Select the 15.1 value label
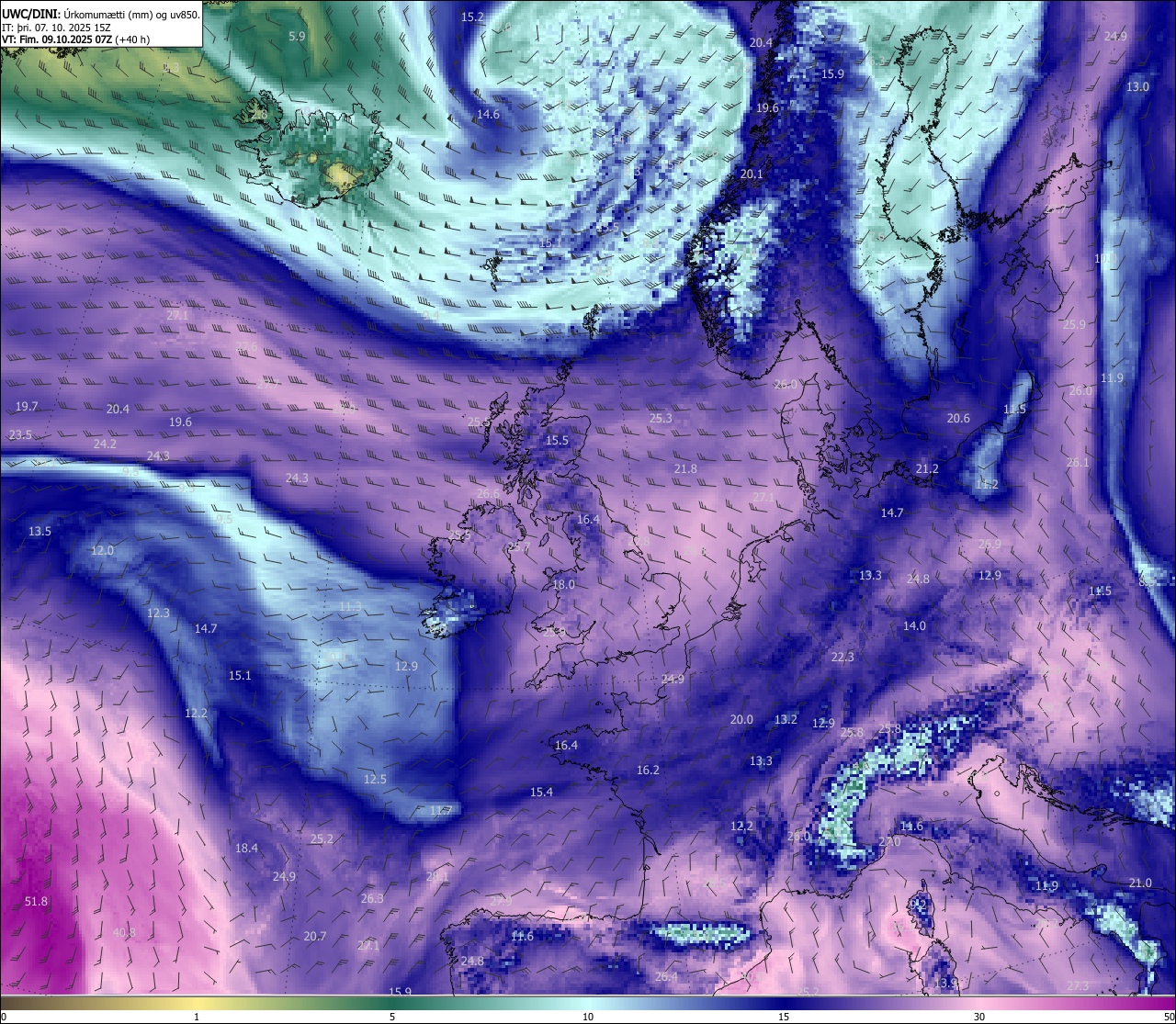1176x1024 pixels. (x=240, y=676)
